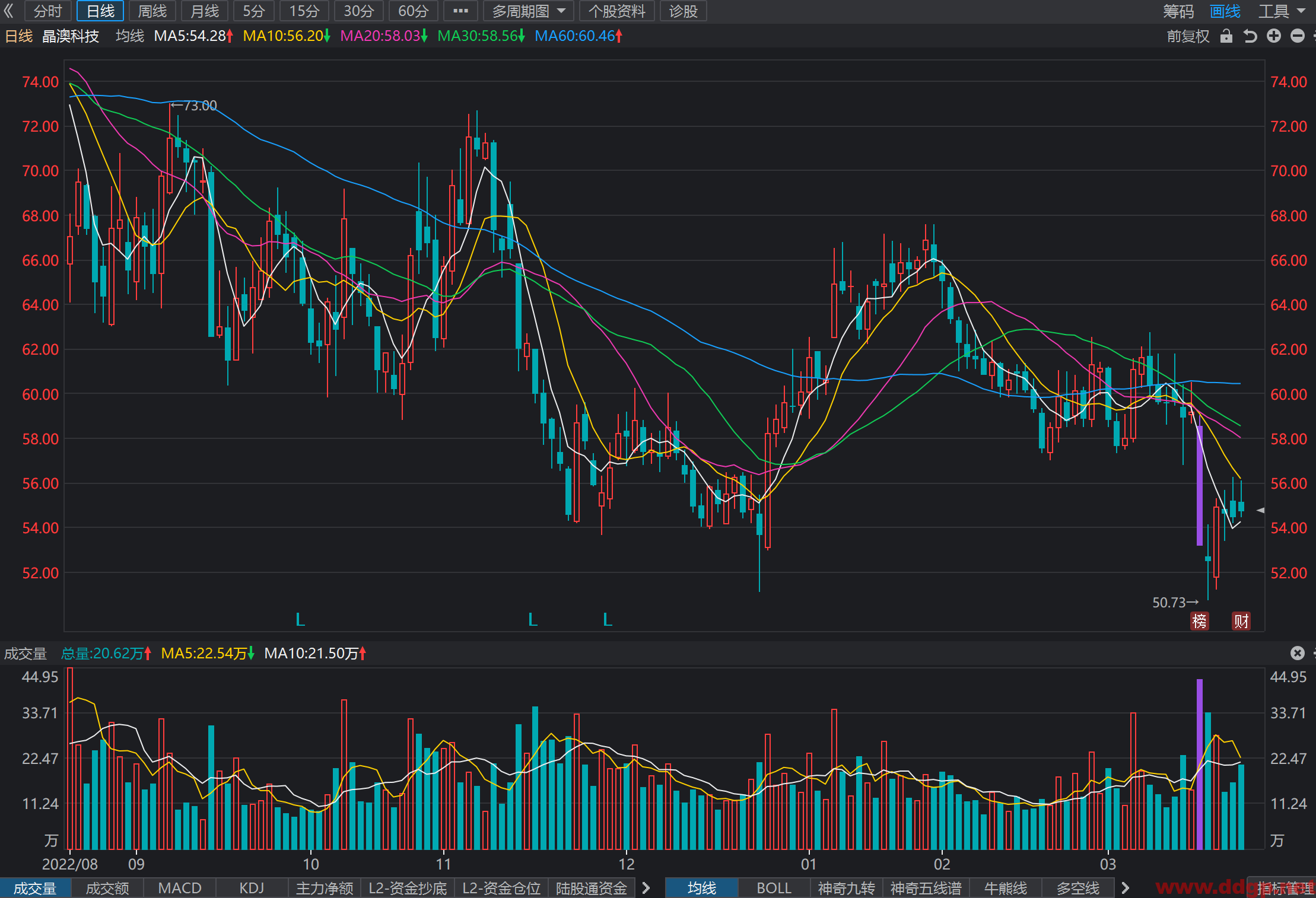Open the 主力净额 indicator tab
Viewport: 1316px width, 898px height.
[325, 888]
